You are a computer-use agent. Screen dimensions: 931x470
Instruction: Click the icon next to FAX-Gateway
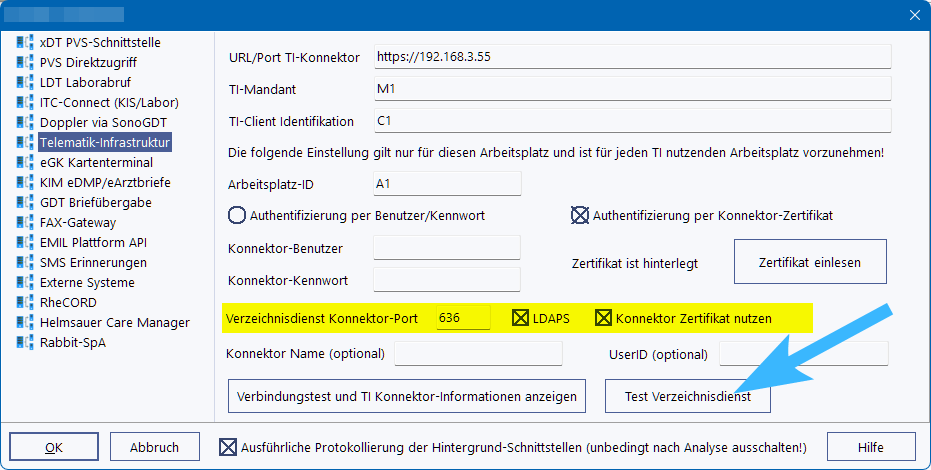tap(25, 223)
